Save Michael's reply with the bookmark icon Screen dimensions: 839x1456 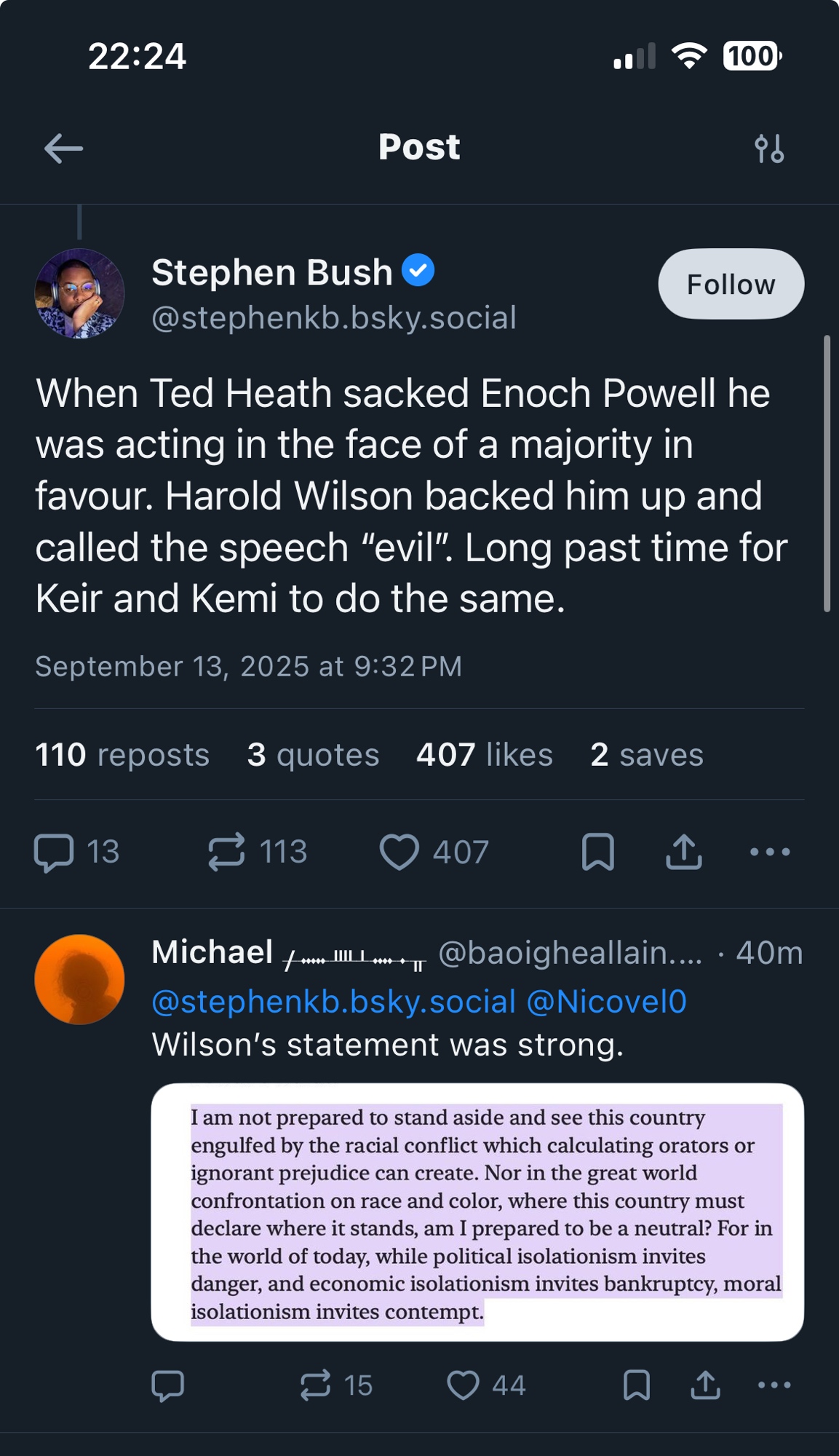(x=637, y=1385)
